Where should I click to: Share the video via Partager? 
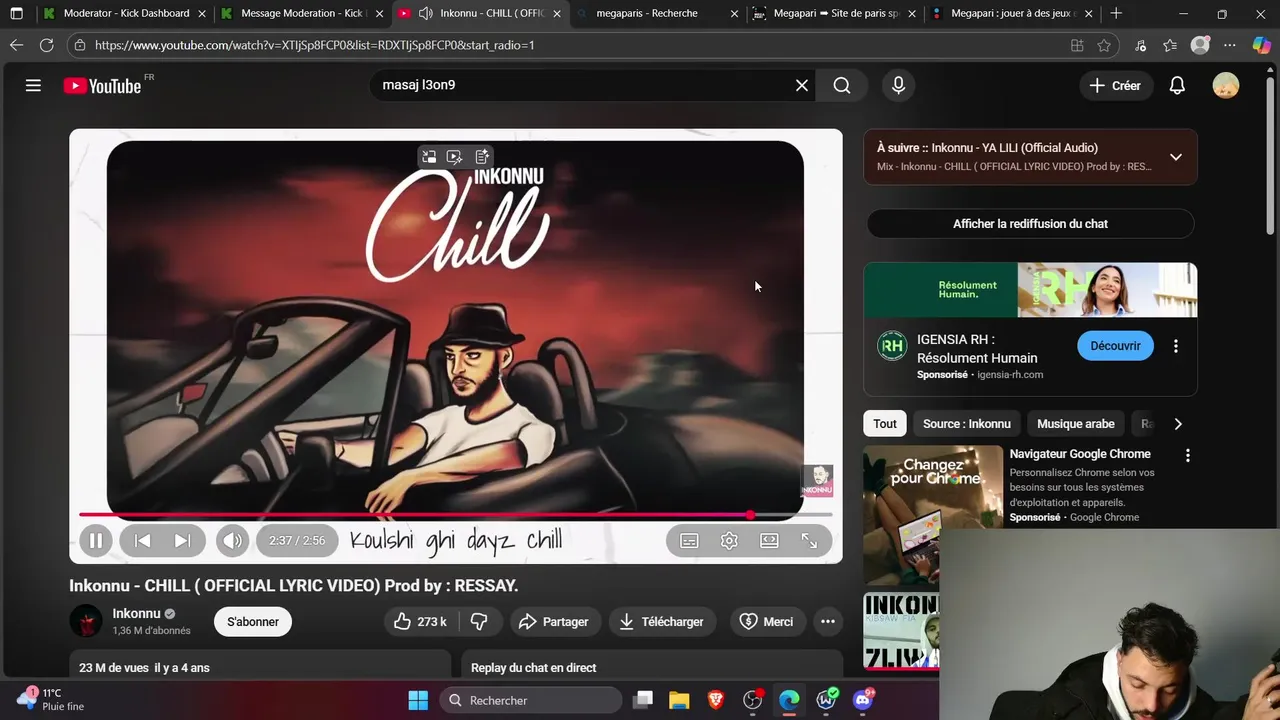pyautogui.click(x=554, y=622)
